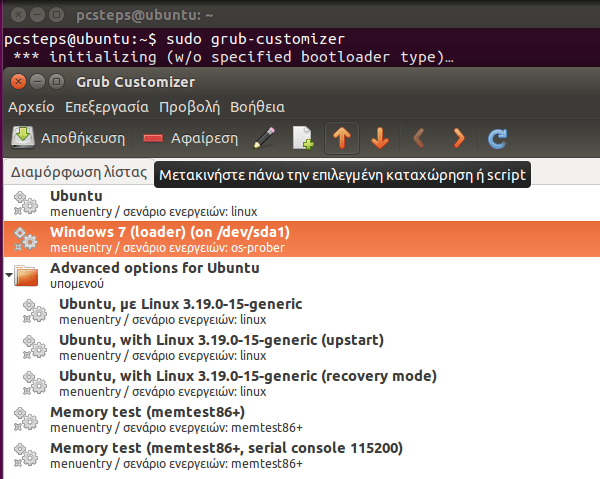Close the Grub Customizer window

point(18,82)
